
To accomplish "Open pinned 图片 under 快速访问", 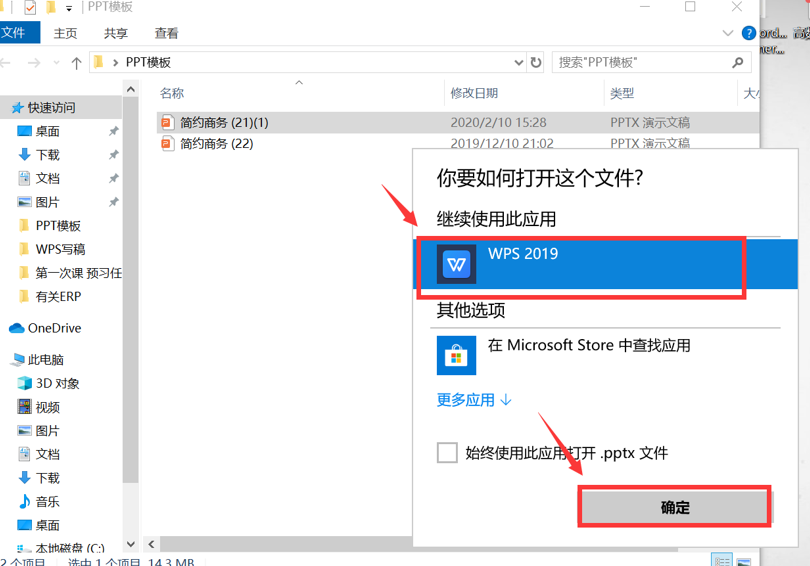I will (x=48, y=202).
